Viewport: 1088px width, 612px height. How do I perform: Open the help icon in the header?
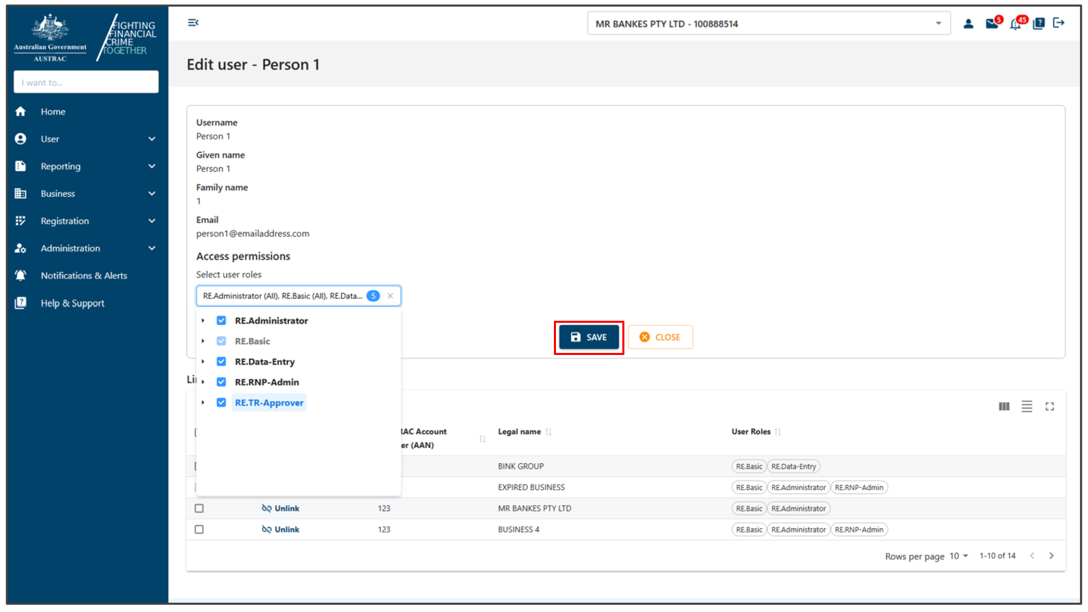pos(1039,22)
